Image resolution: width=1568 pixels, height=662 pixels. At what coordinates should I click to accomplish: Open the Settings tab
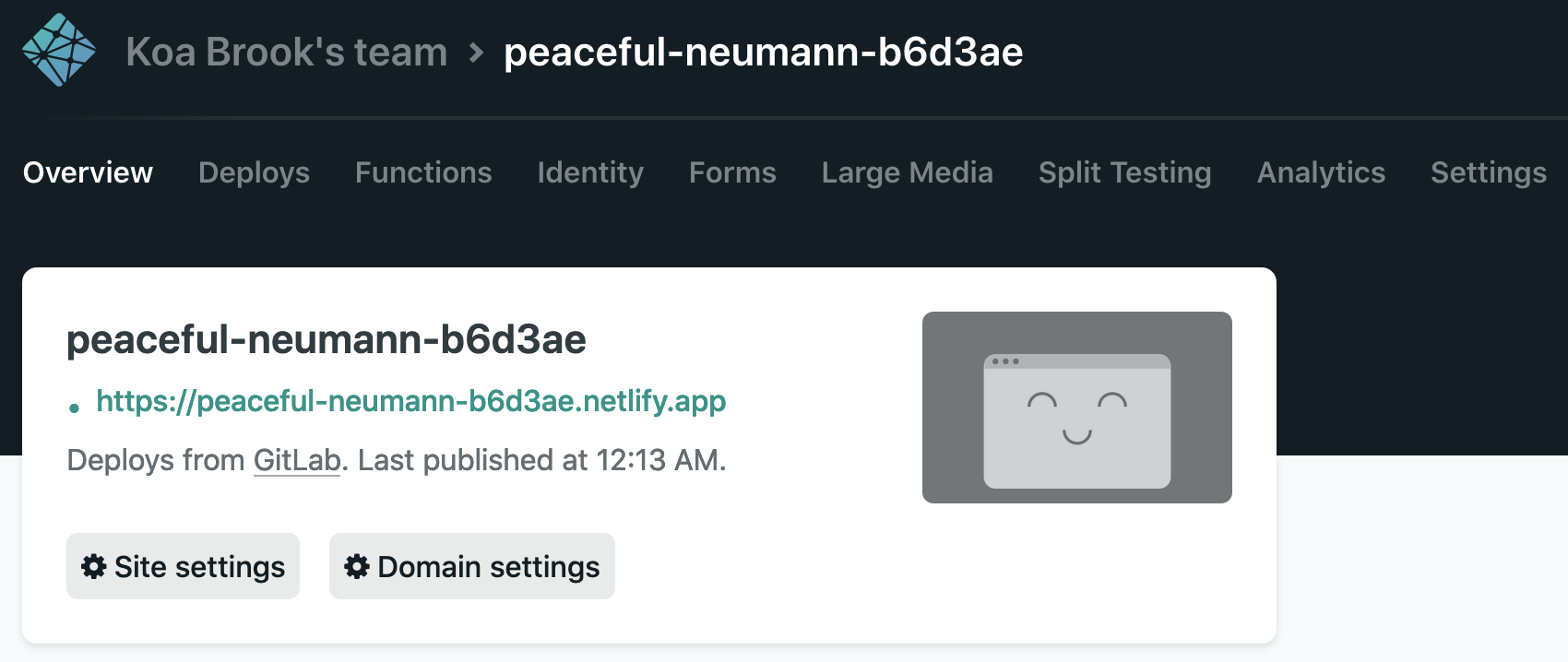(1488, 172)
